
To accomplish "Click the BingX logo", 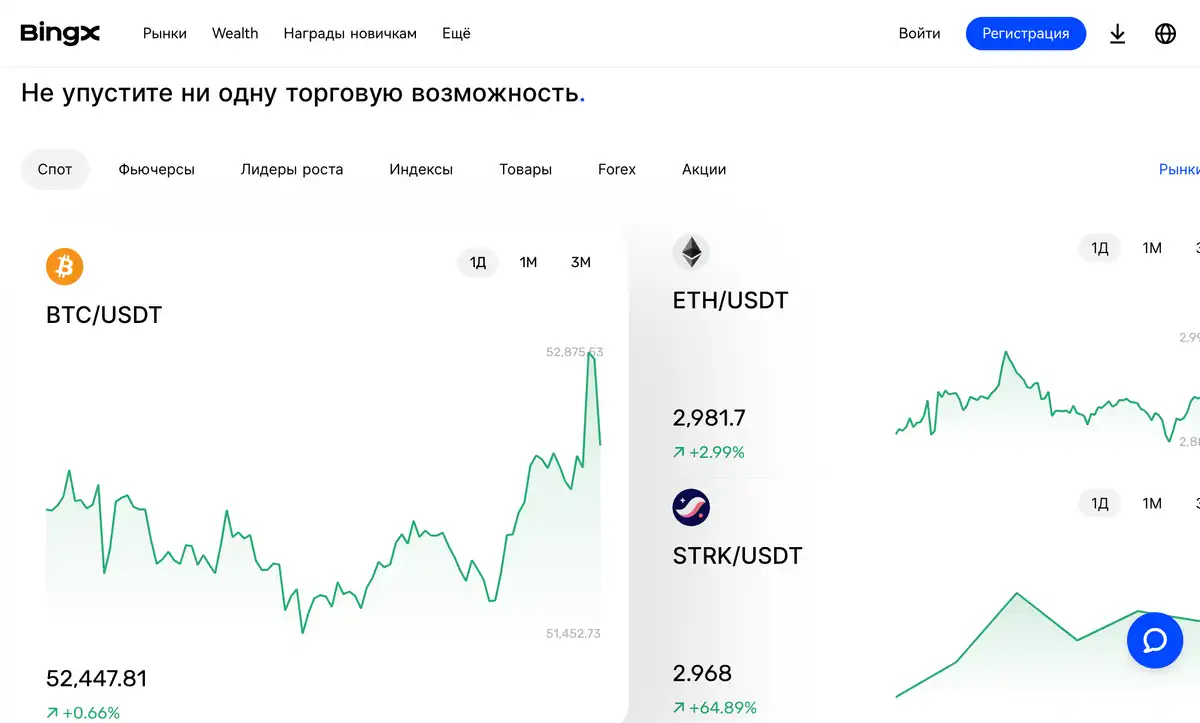I will coord(60,33).
